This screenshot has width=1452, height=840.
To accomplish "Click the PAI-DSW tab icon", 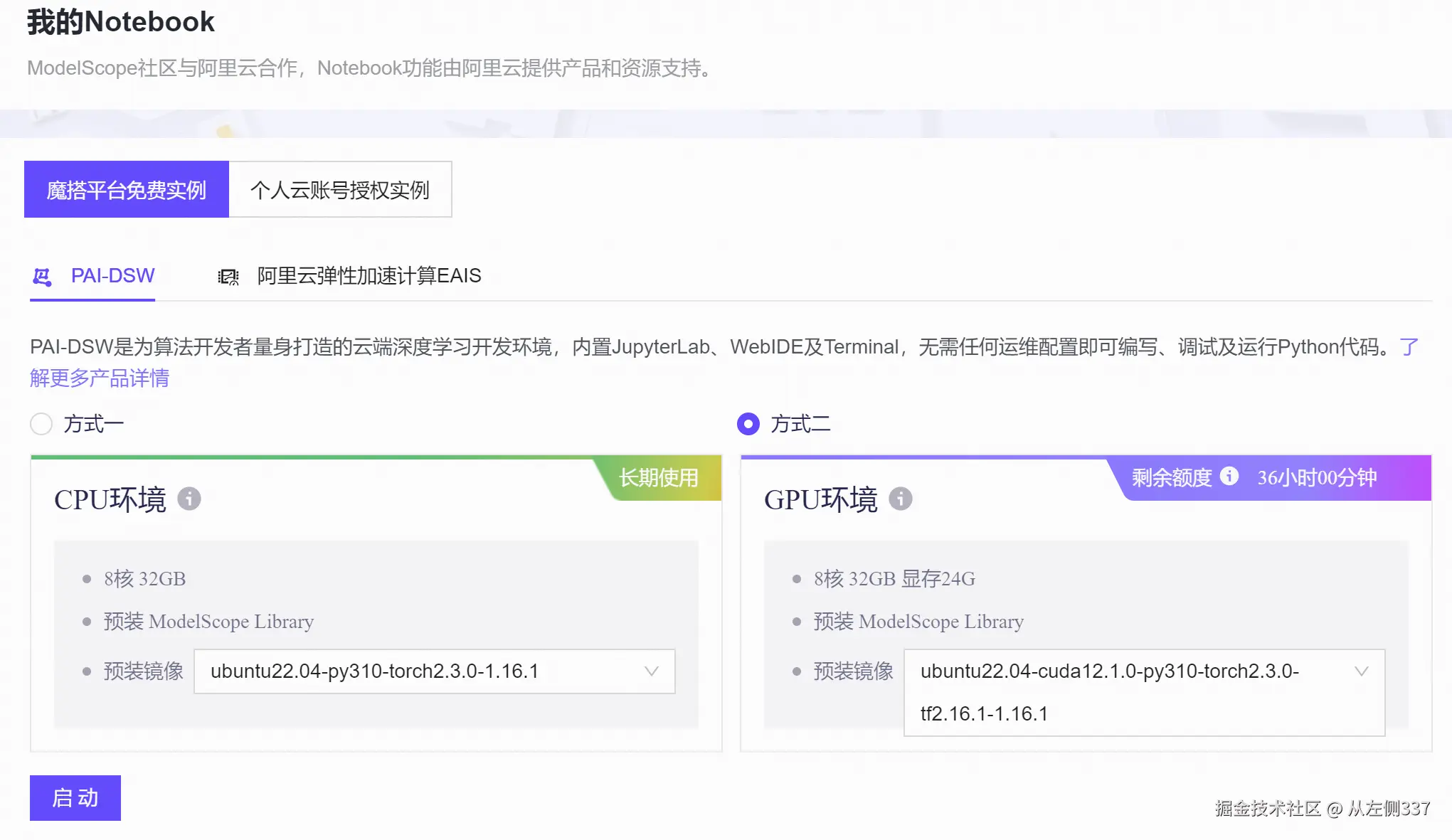I will click(x=42, y=277).
